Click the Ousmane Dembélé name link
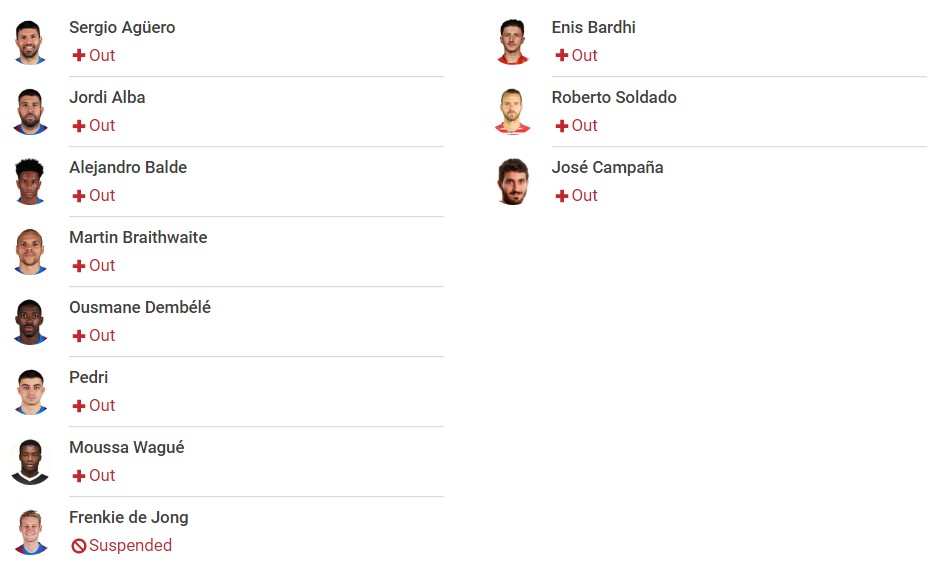Screen dimensions: 935x568 click(x=140, y=307)
